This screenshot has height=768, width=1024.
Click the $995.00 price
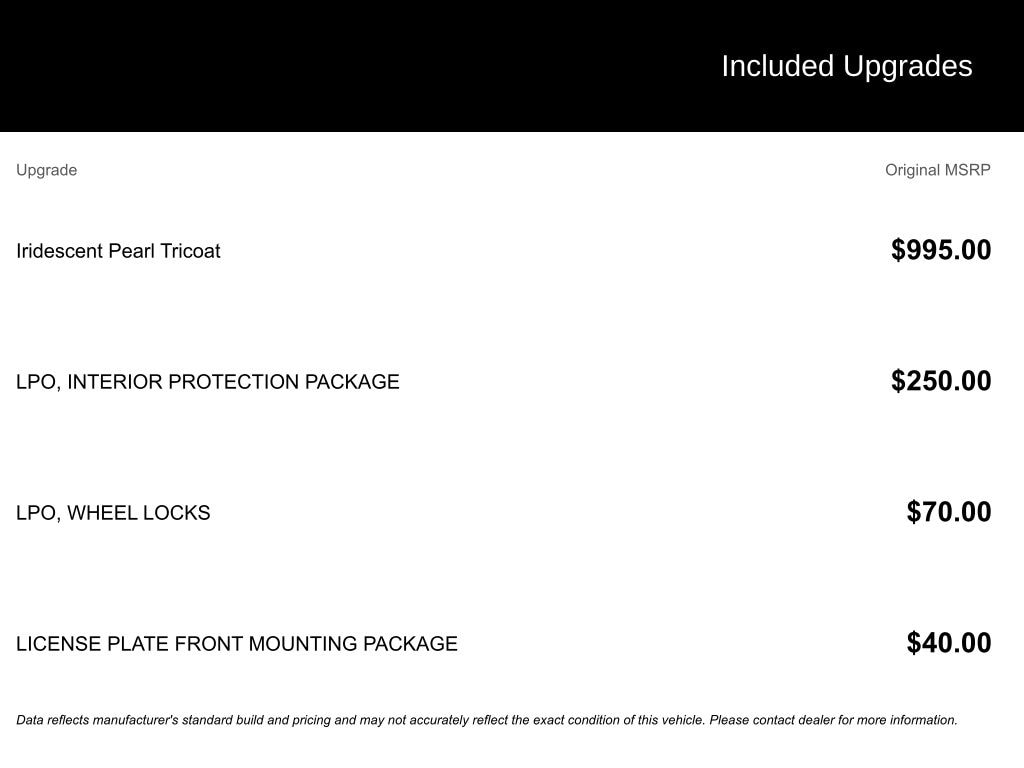tap(941, 250)
